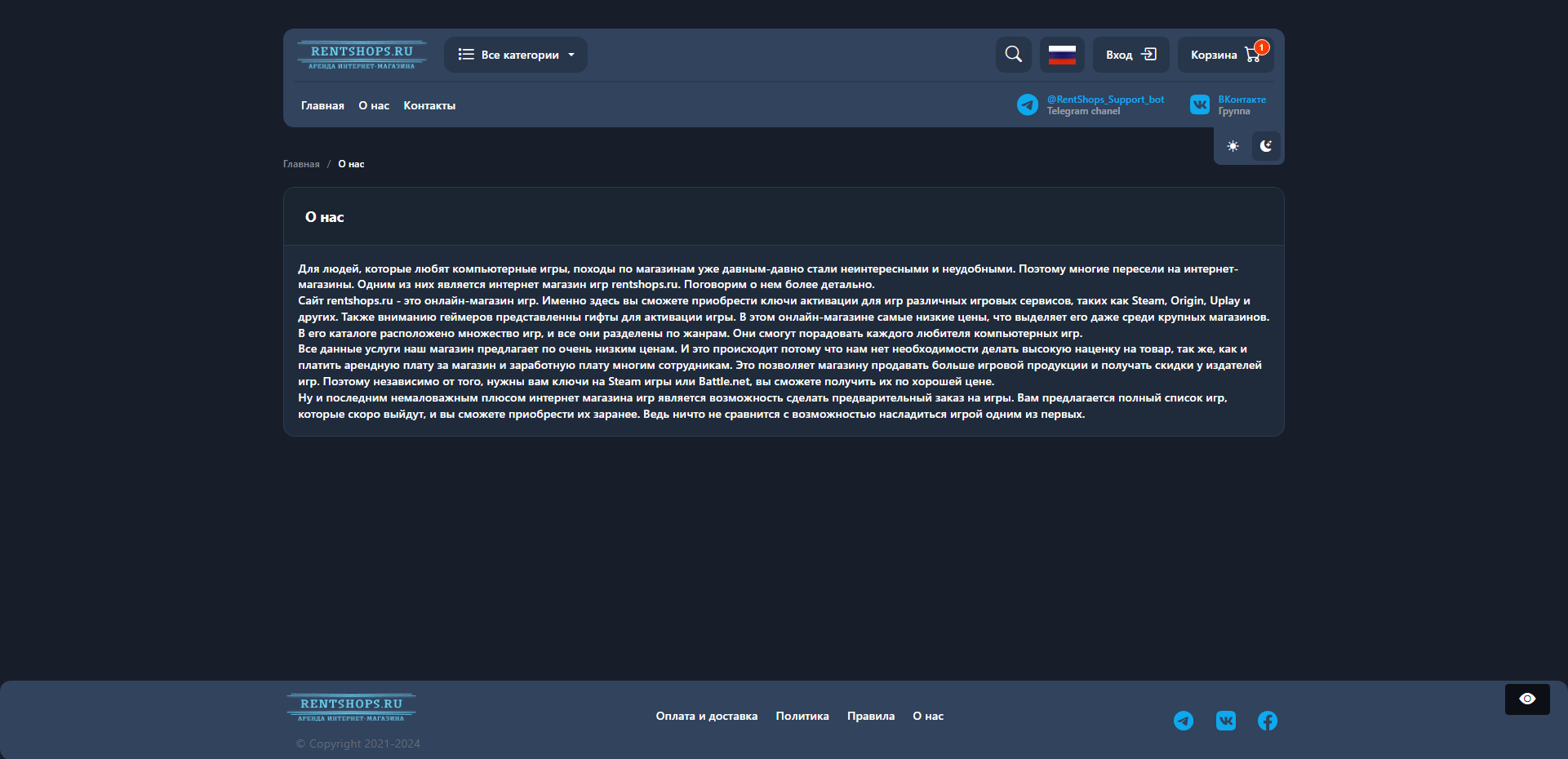This screenshot has height=759, width=1568.
Task: Click the VK icon in header
Action: (x=1200, y=104)
